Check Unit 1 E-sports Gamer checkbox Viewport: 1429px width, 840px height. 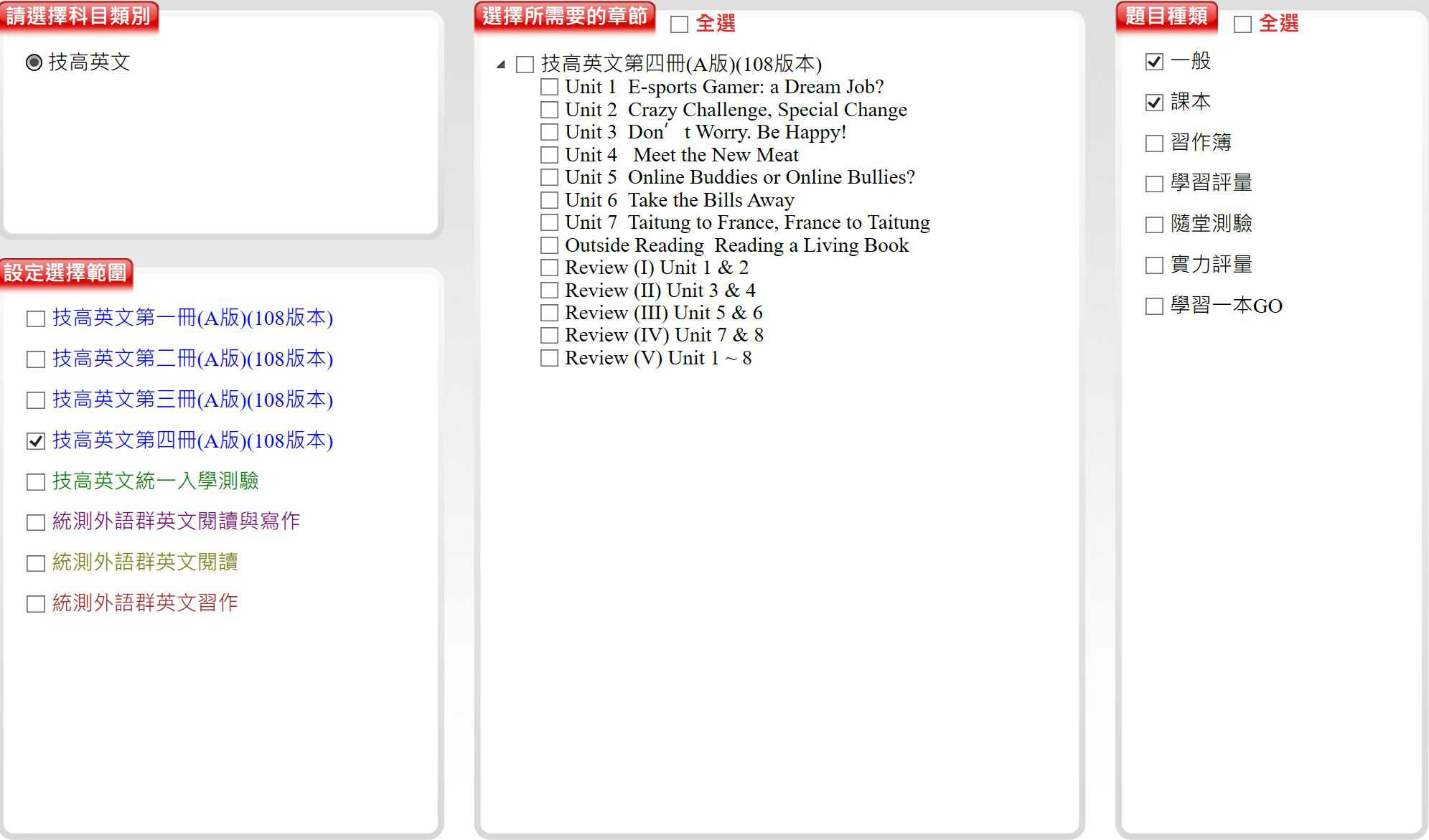point(549,88)
